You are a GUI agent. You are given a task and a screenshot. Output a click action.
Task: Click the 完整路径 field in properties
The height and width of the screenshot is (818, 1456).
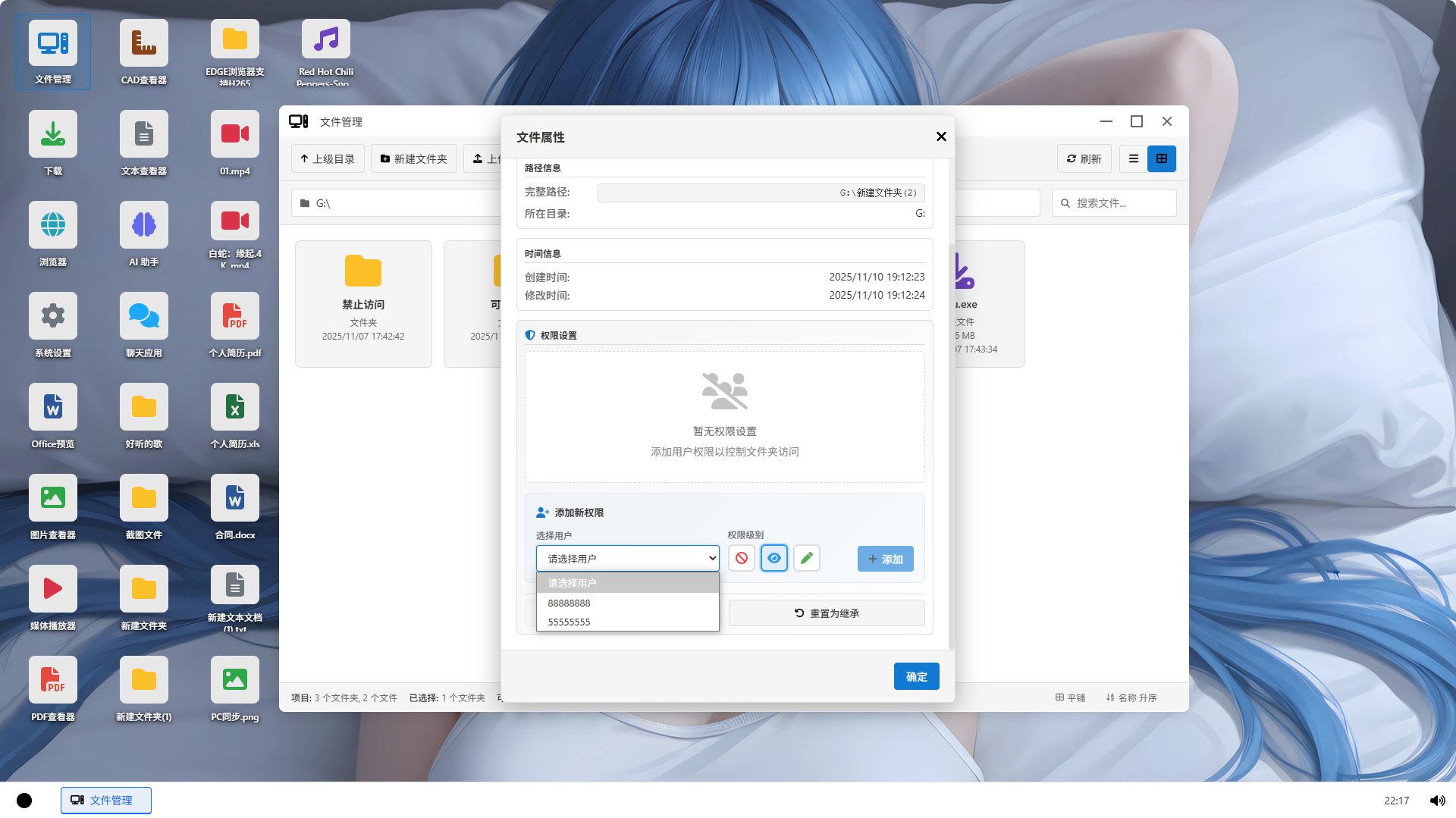[x=761, y=193]
